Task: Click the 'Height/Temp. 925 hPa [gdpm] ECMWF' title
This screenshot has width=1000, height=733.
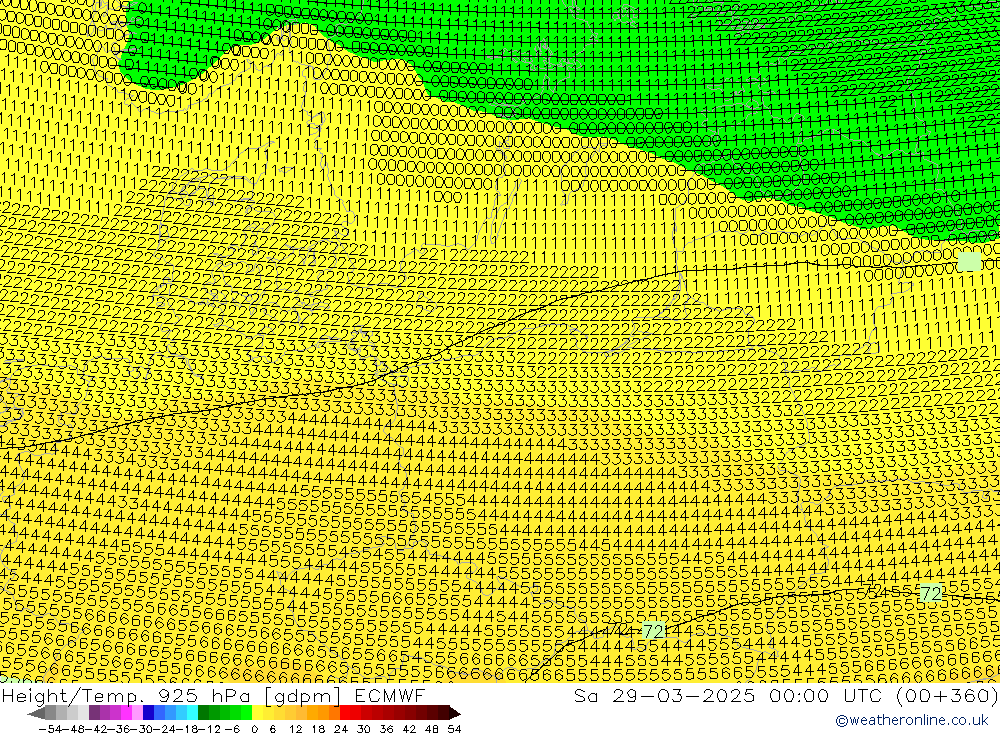Action: point(213,695)
